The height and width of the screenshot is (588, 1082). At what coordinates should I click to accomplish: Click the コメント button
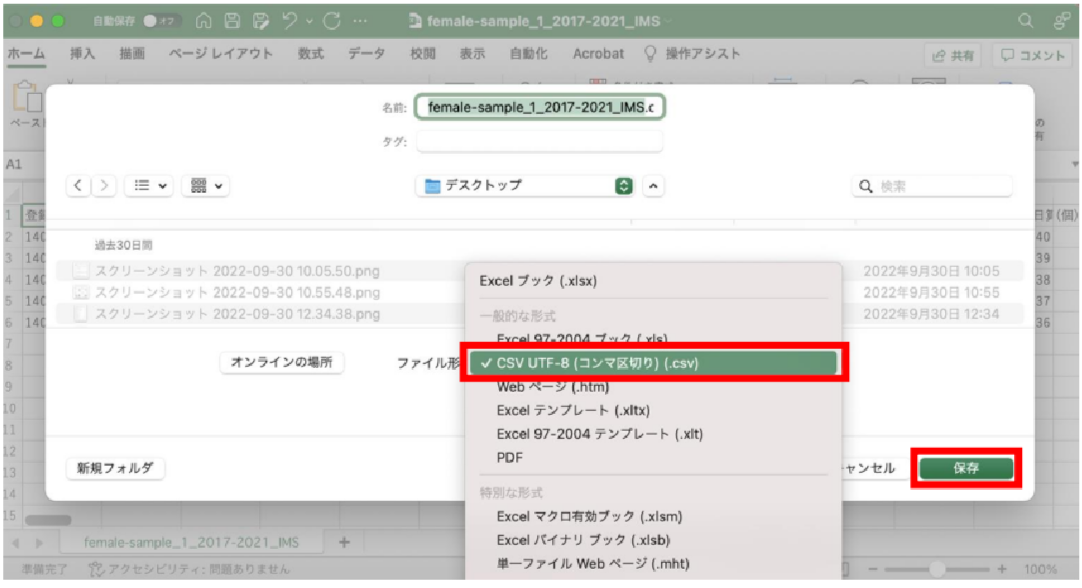1033,55
